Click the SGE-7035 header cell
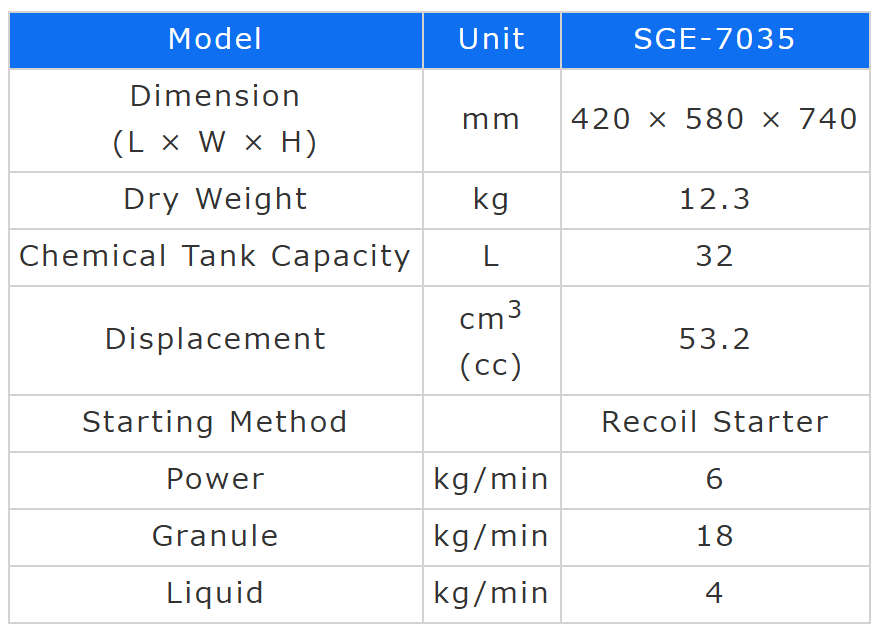The width and height of the screenshot is (879, 633). click(x=714, y=39)
